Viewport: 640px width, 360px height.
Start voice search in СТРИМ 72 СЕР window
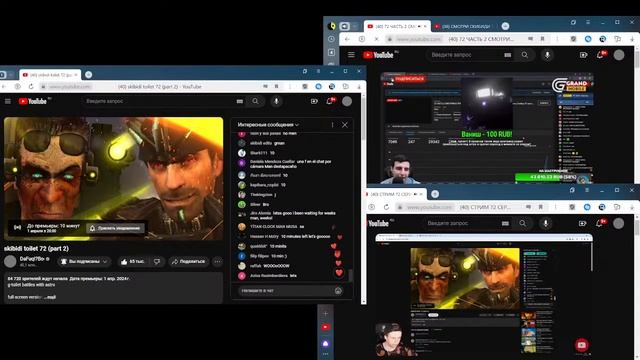[545, 223]
